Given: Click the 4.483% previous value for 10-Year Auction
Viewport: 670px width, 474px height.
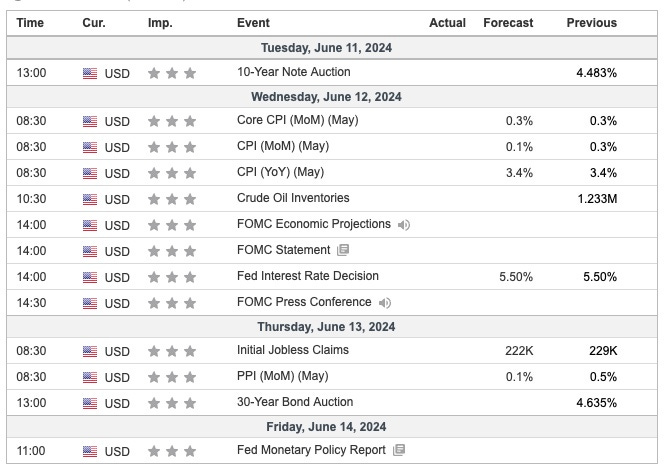Looking at the screenshot, I should (597, 73).
